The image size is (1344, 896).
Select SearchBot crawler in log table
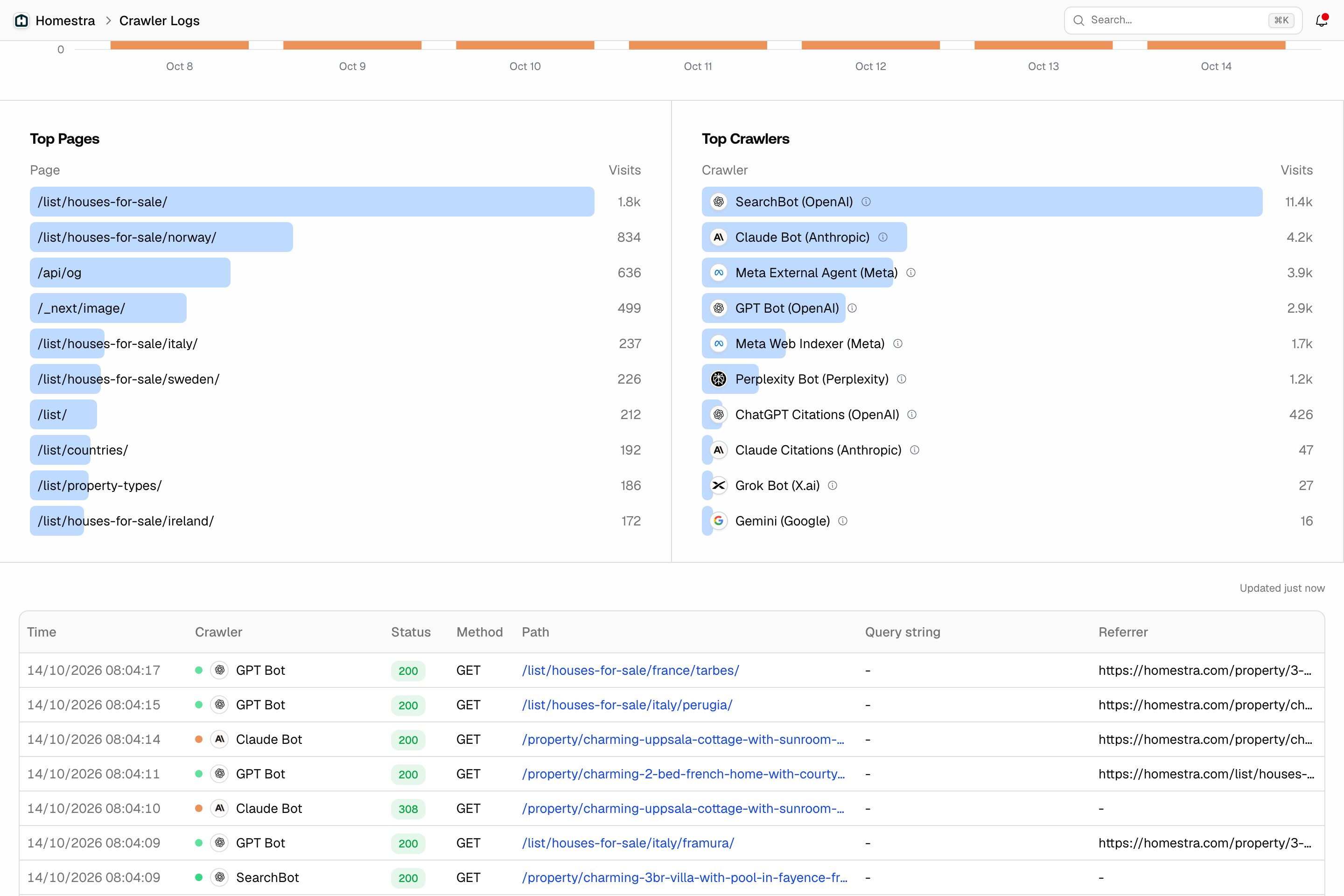pyautogui.click(x=267, y=877)
